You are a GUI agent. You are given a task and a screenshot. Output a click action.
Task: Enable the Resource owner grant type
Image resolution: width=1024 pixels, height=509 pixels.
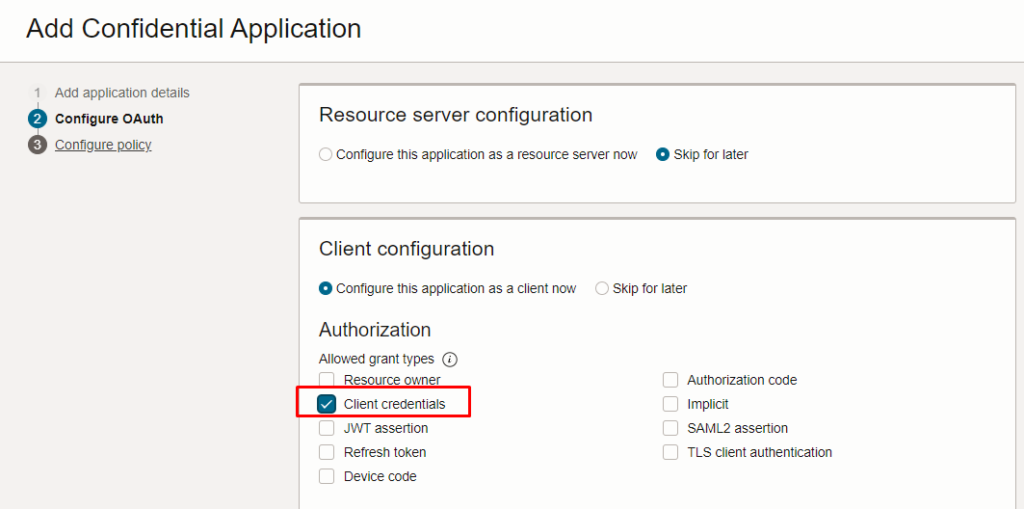[327, 380]
